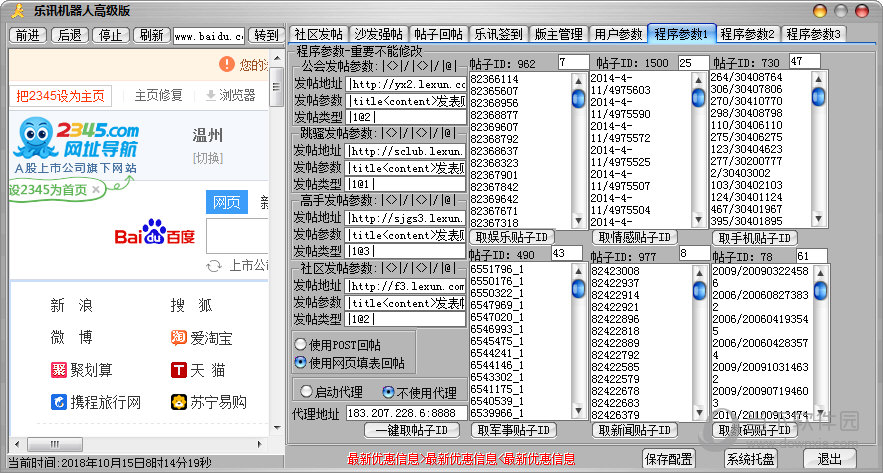The width and height of the screenshot is (883, 473).
Task: Open the 天猫 site link
Action: click(198, 370)
